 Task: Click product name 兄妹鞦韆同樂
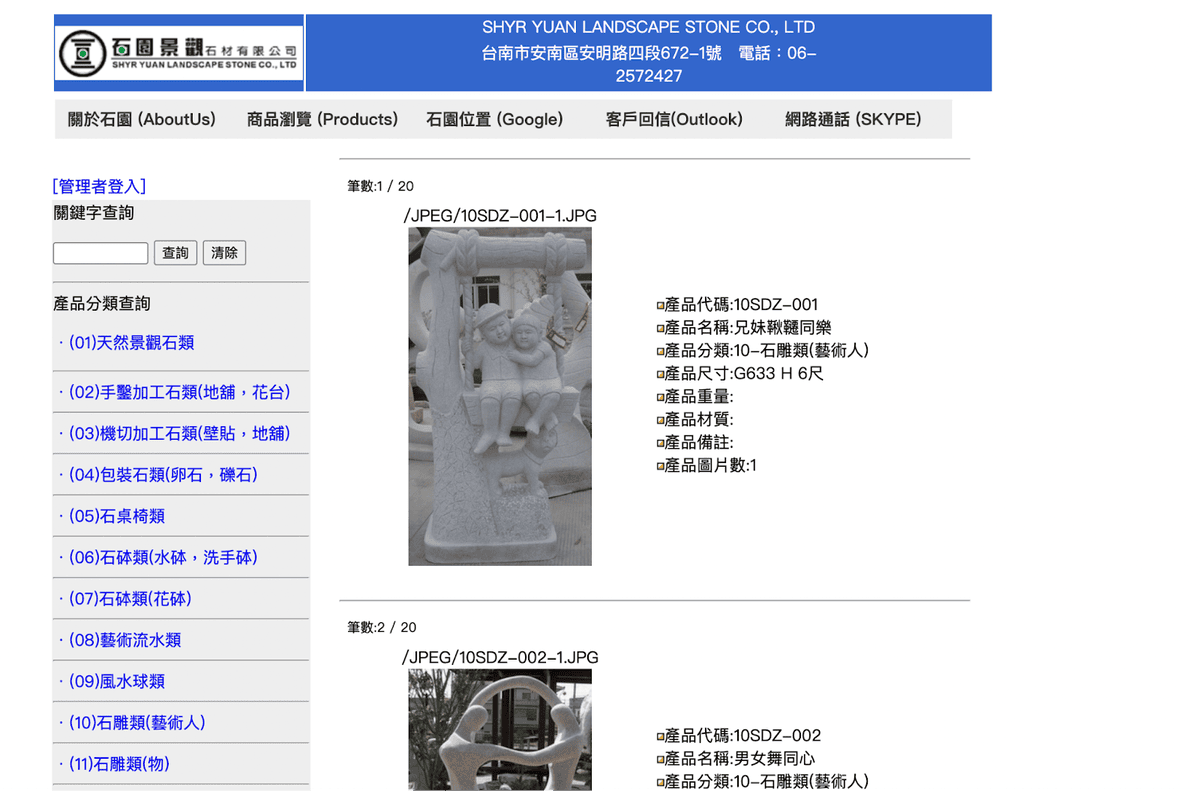coord(783,328)
